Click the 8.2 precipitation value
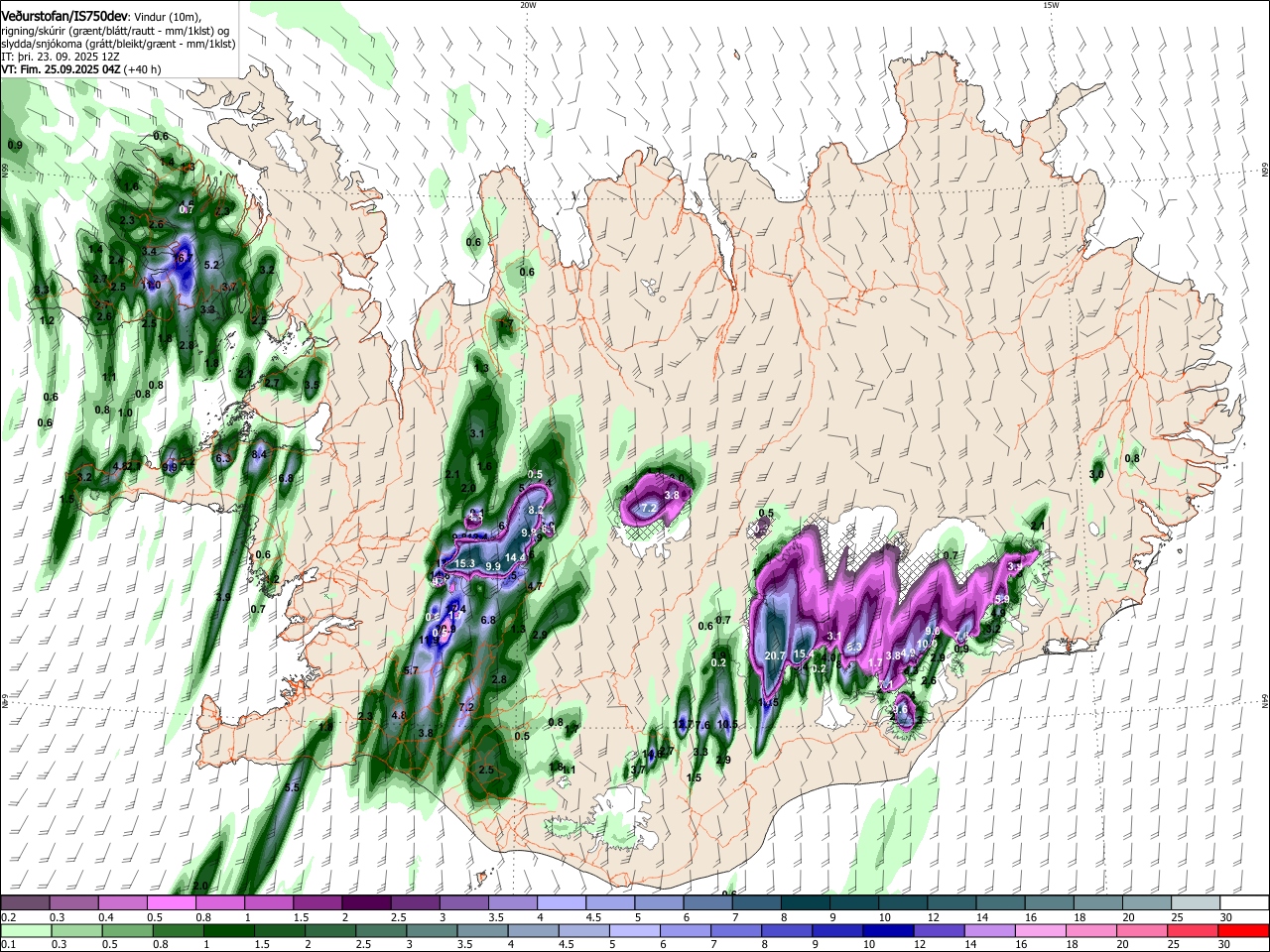The height and width of the screenshot is (952, 1270). pos(536,509)
